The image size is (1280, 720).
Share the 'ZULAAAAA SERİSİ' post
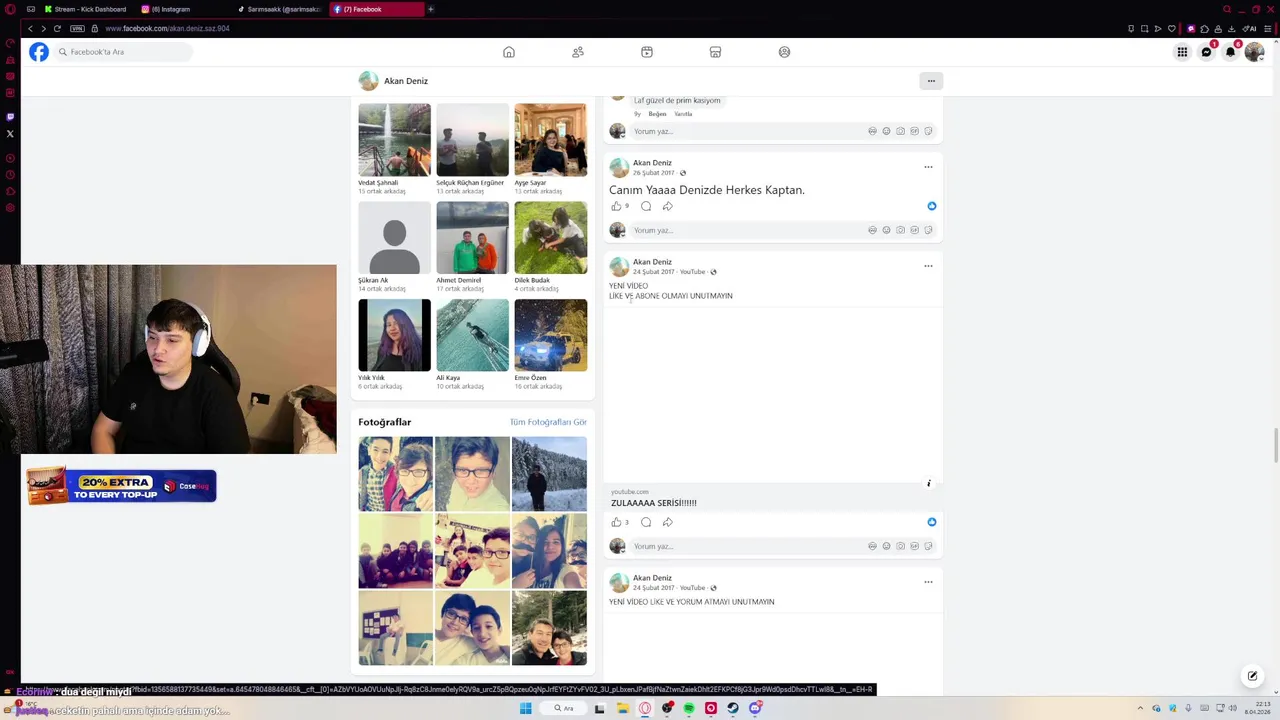pos(668,522)
